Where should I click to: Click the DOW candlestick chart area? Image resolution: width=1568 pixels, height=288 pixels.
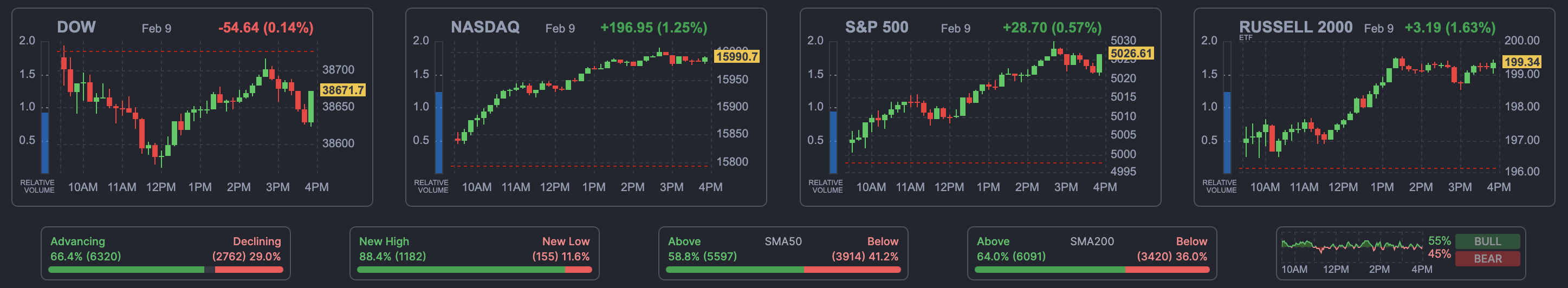187,108
